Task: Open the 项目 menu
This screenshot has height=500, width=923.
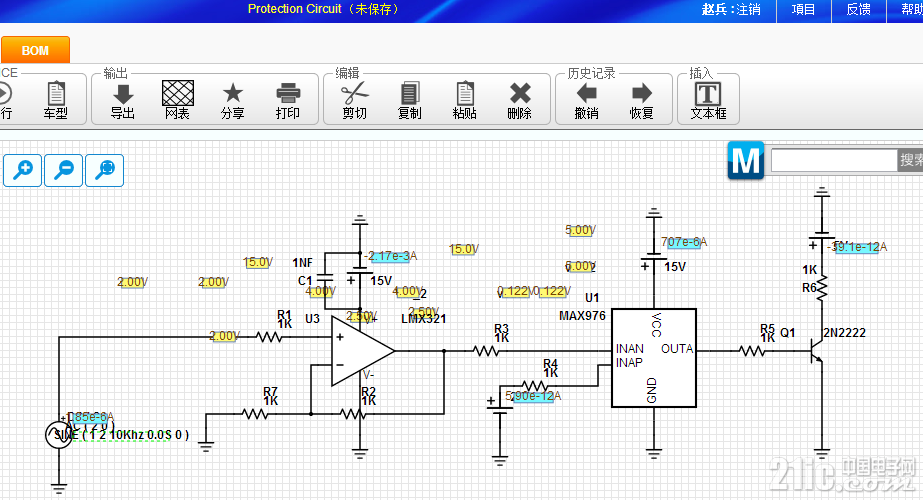Action: point(804,9)
